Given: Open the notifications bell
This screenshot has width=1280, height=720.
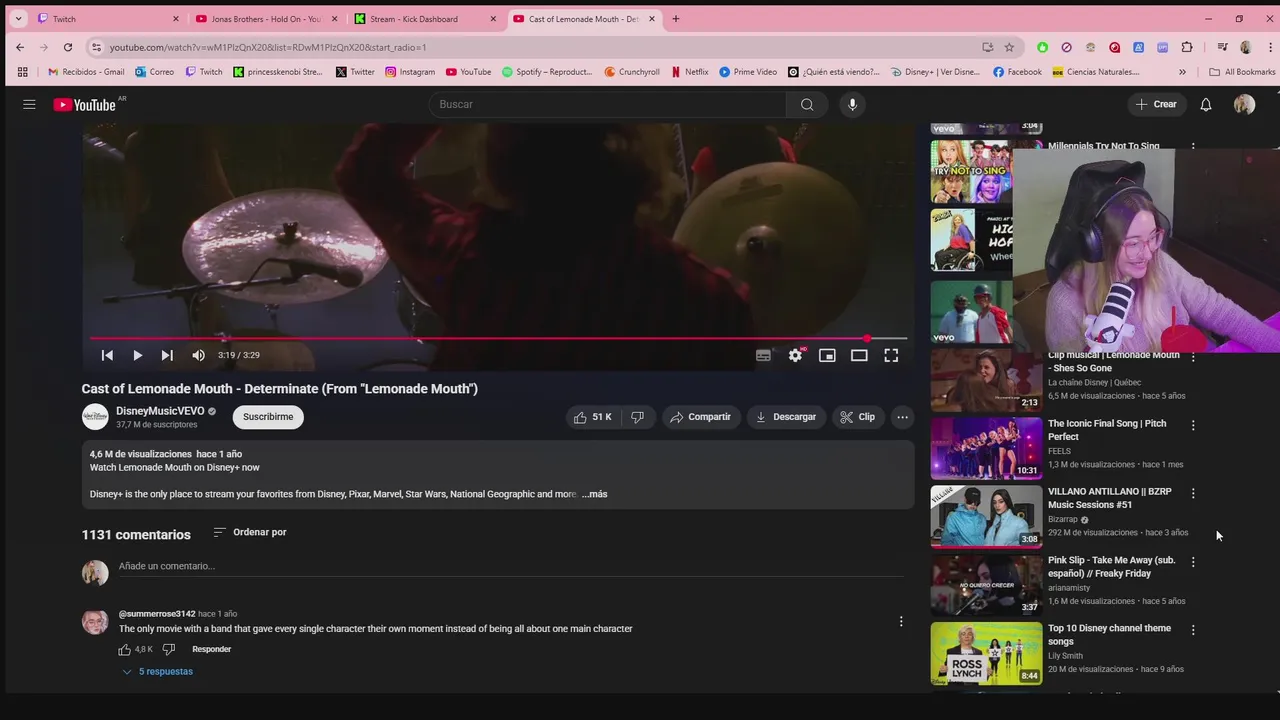Looking at the screenshot, I should tap(1206, 104).
